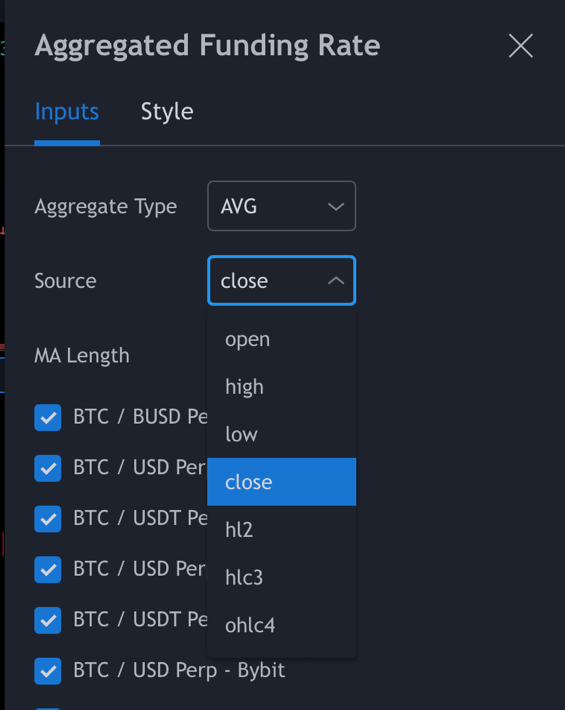Image resolution: width=565 pixels, height=710 pixels.
Task: Disable BTC / USD Perp - Bybit checkbox
Action: pos(48,671)
